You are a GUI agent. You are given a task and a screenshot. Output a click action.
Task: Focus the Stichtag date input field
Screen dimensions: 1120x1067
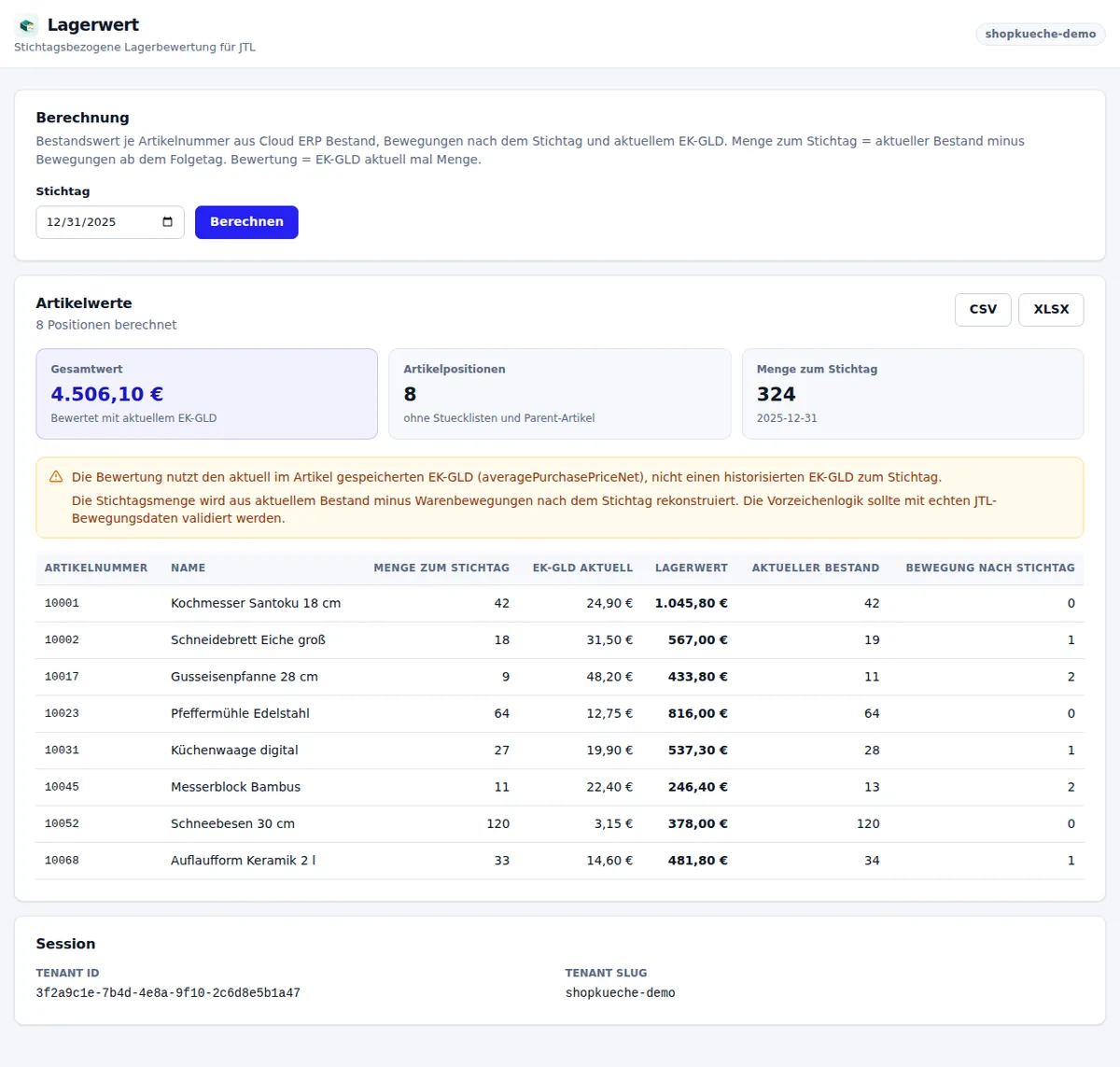click(x=110, y=222)
